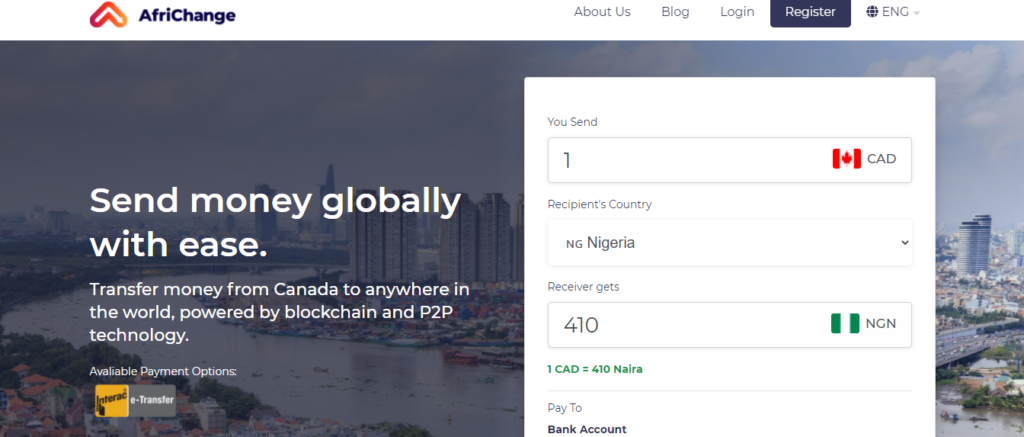Open the Login link
Viewport: 1024px width, 437px height.
[737, 12]
